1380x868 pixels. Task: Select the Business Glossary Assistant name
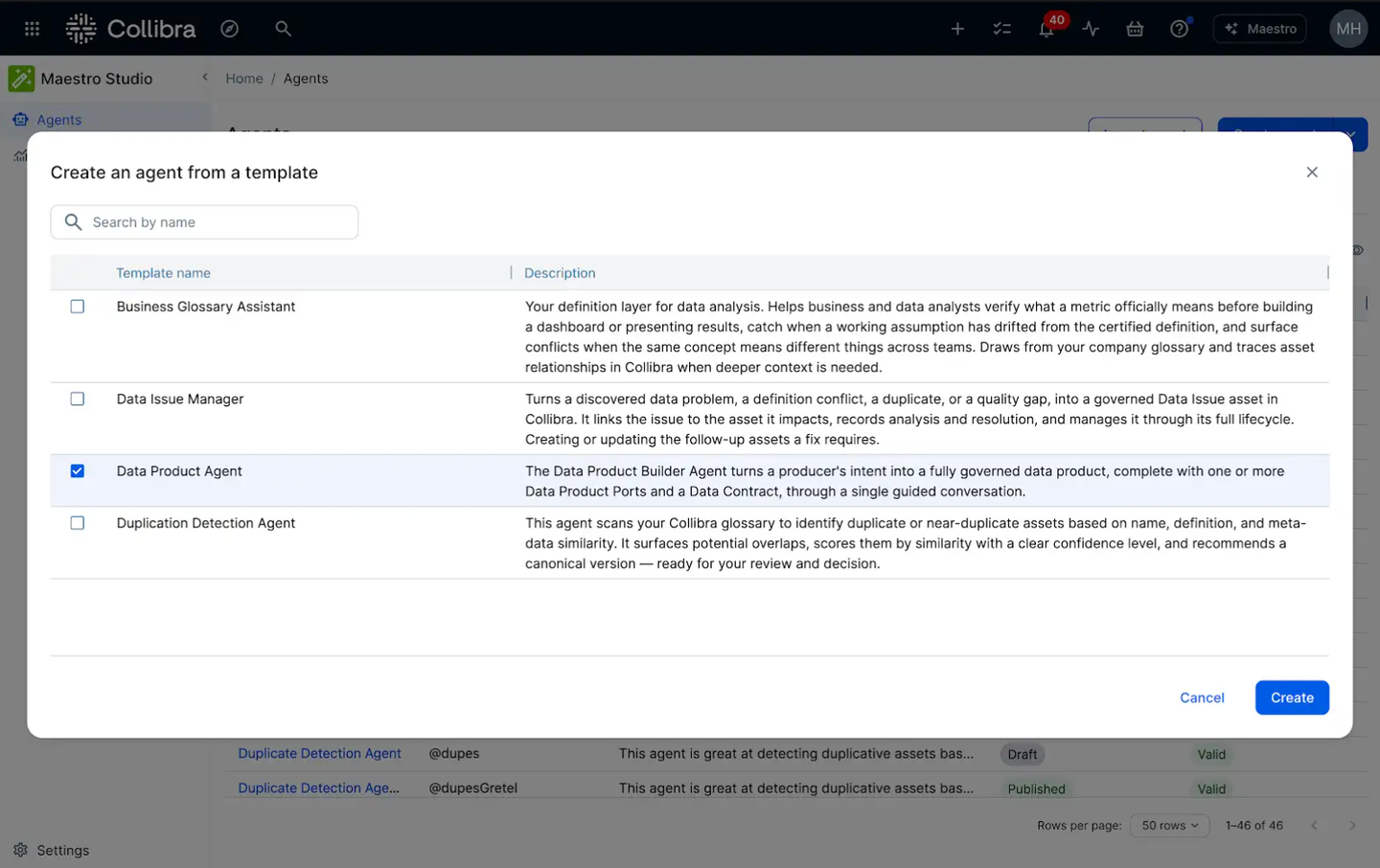206,307
